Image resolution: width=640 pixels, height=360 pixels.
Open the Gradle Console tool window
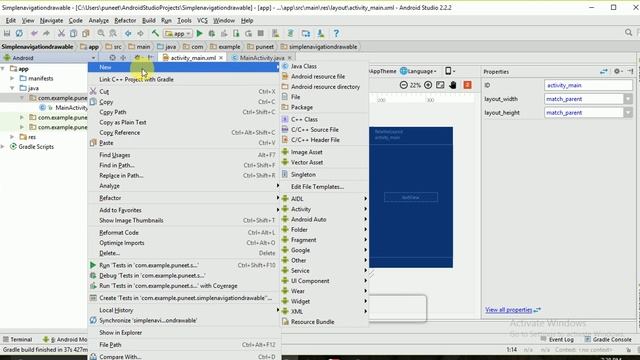[x=608, y=339]
